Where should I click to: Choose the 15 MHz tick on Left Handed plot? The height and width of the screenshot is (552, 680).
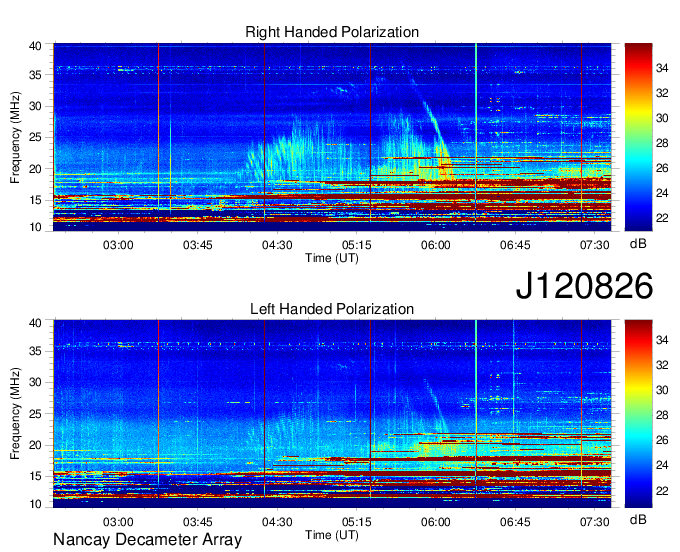click(x=36, y=476)
